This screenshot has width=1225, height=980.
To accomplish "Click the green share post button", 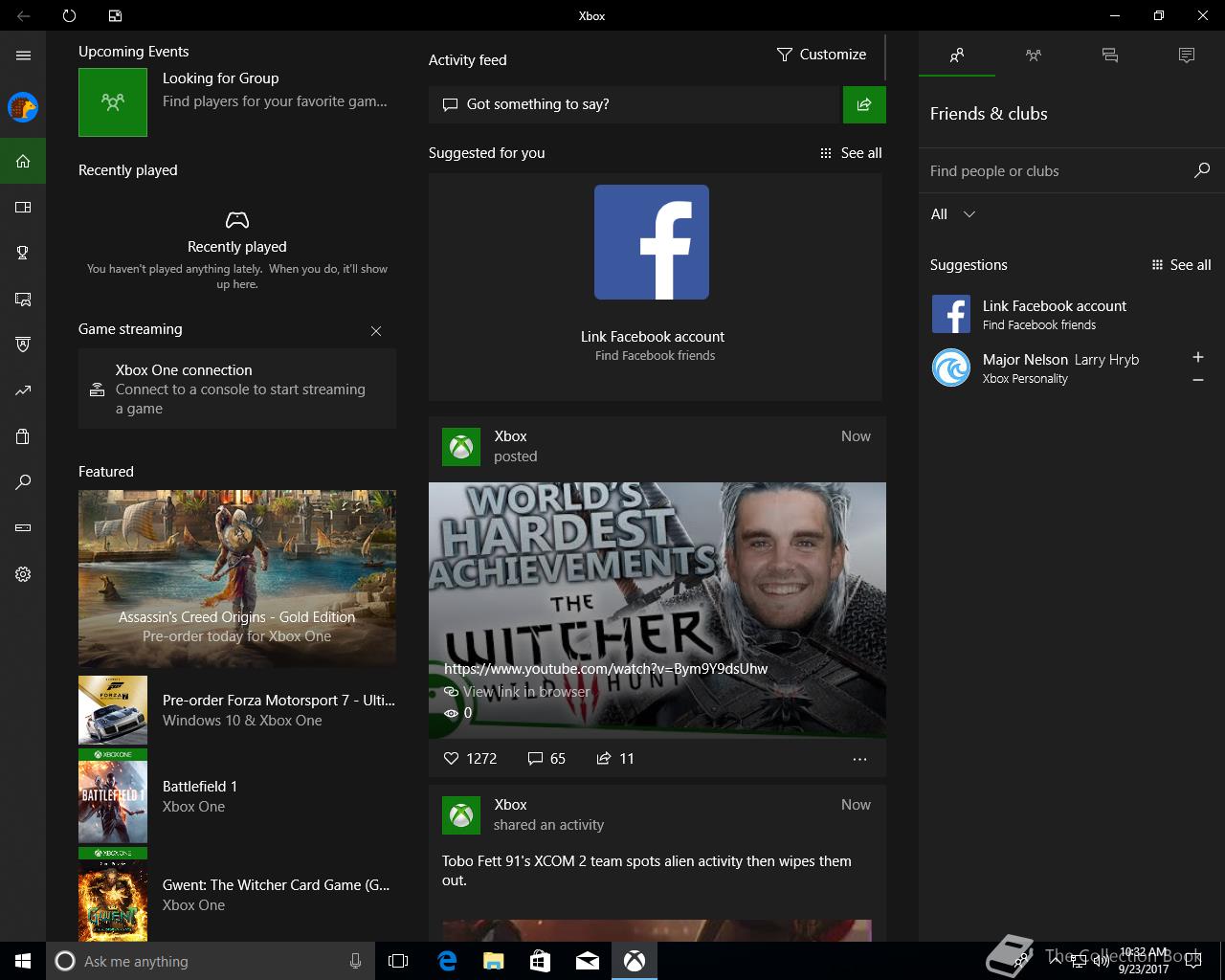I will [x=864, y=104].
